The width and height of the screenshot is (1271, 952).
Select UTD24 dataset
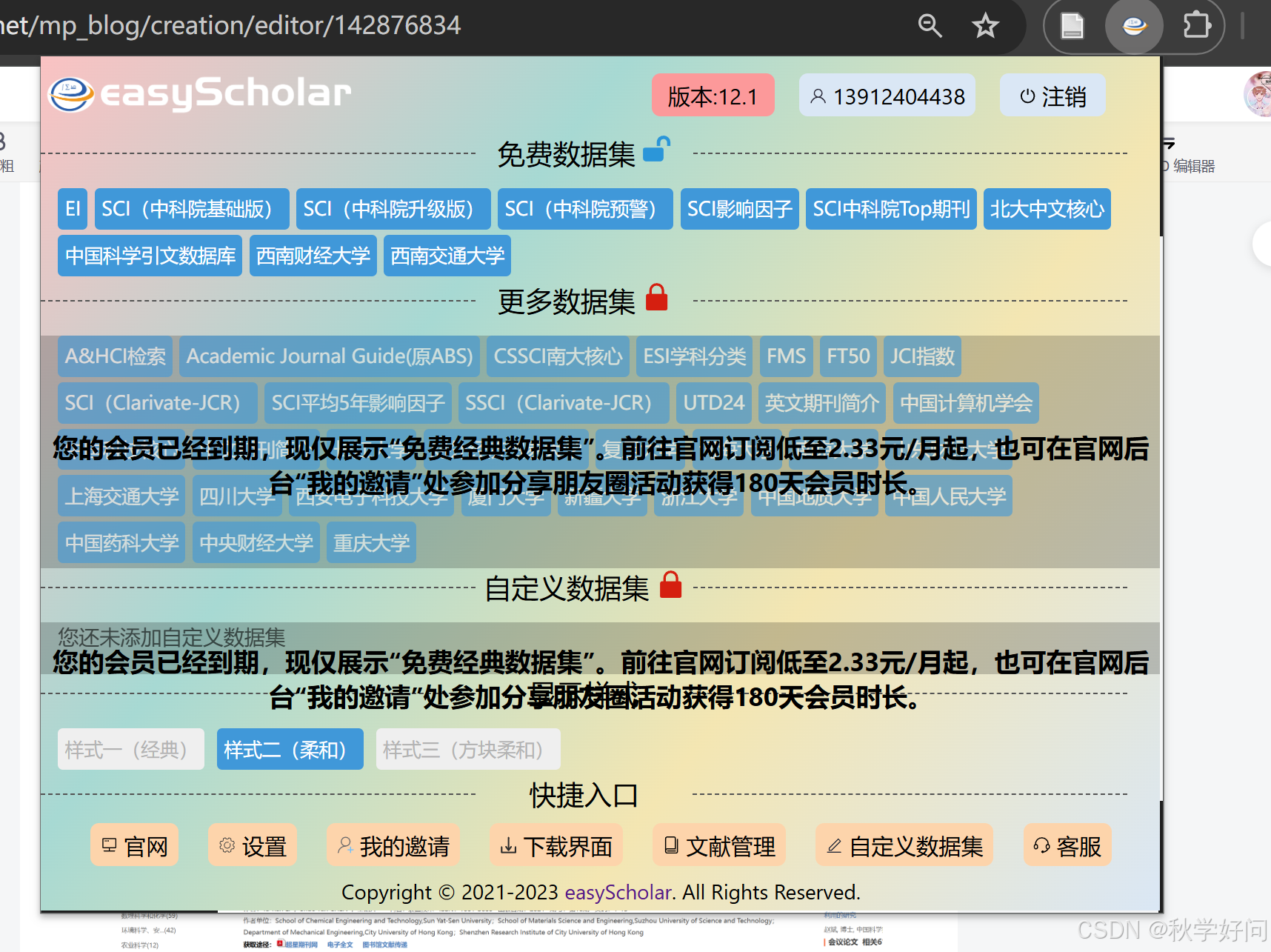(x=714, y=403)
